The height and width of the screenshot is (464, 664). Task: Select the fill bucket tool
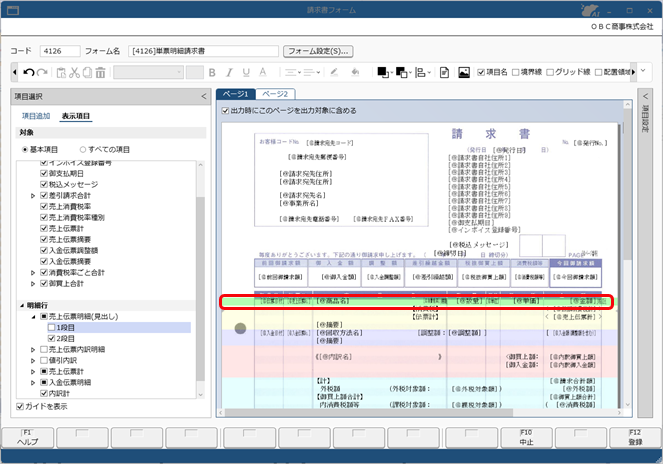tap(355, 72)
